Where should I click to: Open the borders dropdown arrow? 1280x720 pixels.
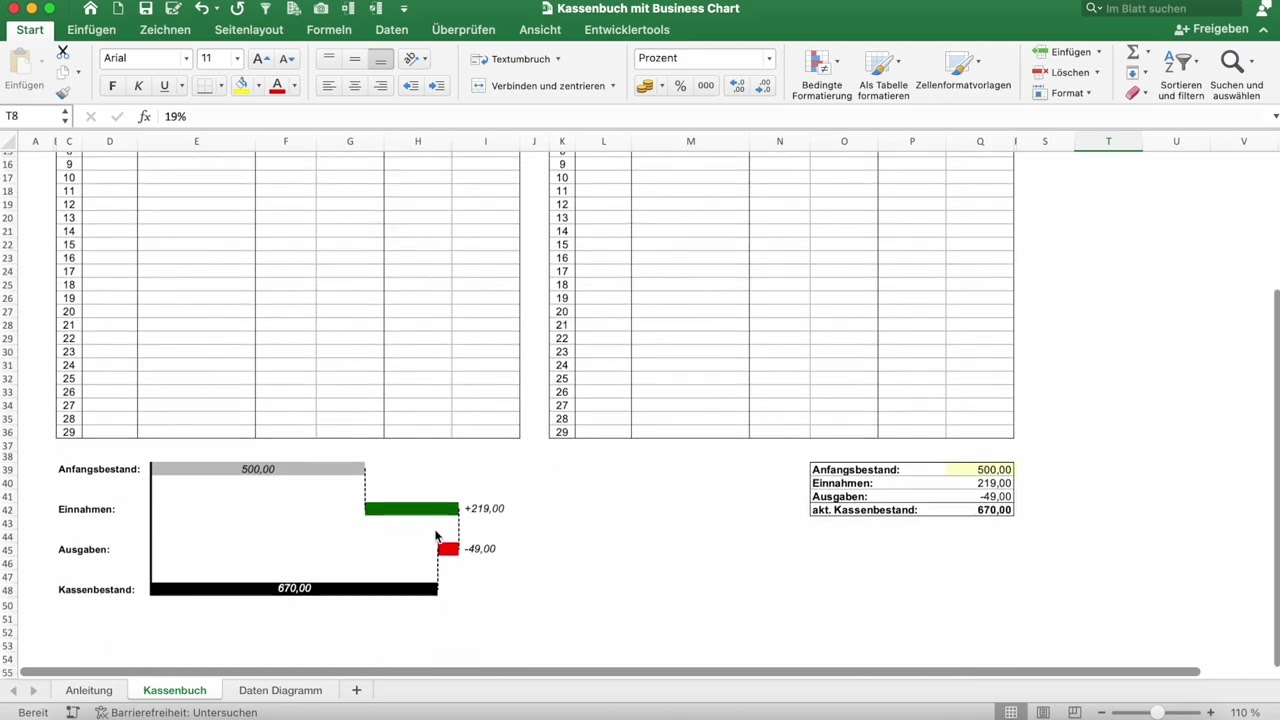point(222,86)
